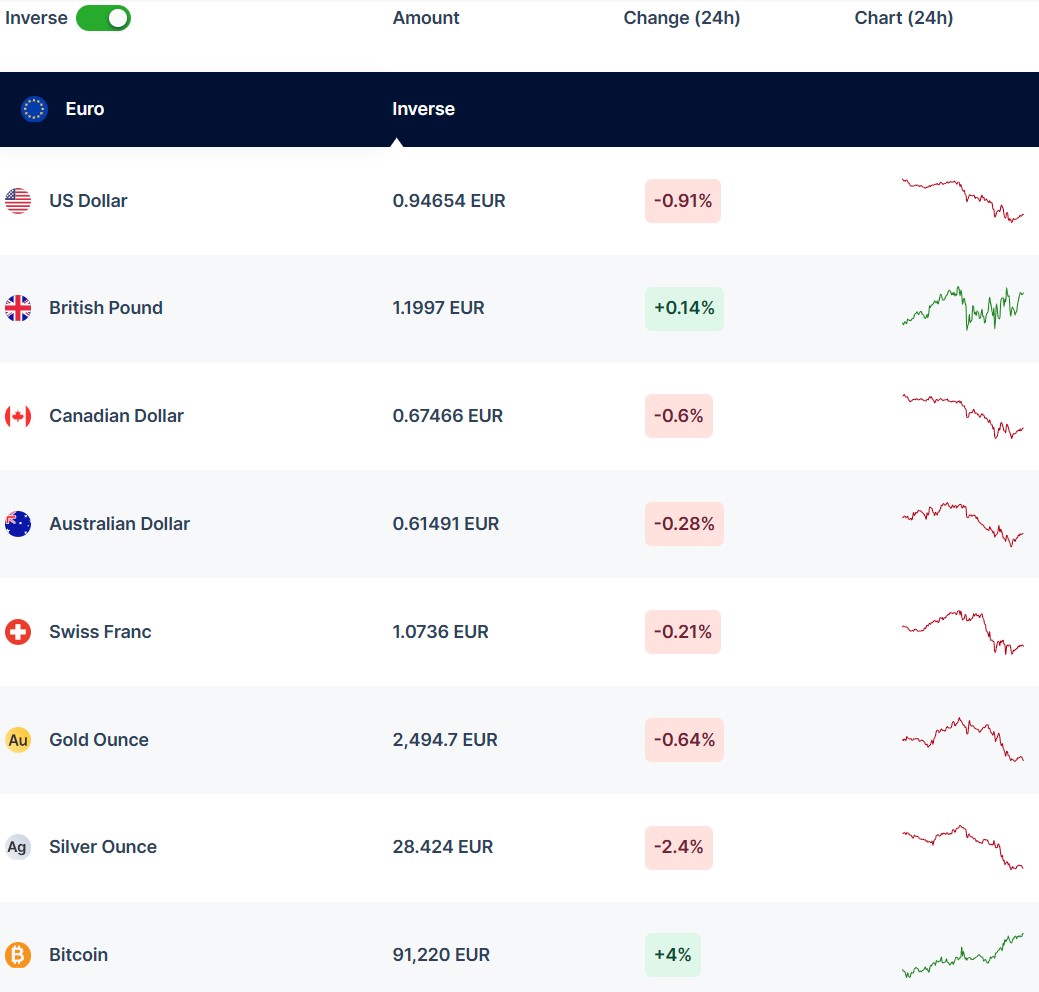This screenshot has height=992, width=1039.
Task: Click the Silver Ounce Ag icon
Action: point(18,847)
